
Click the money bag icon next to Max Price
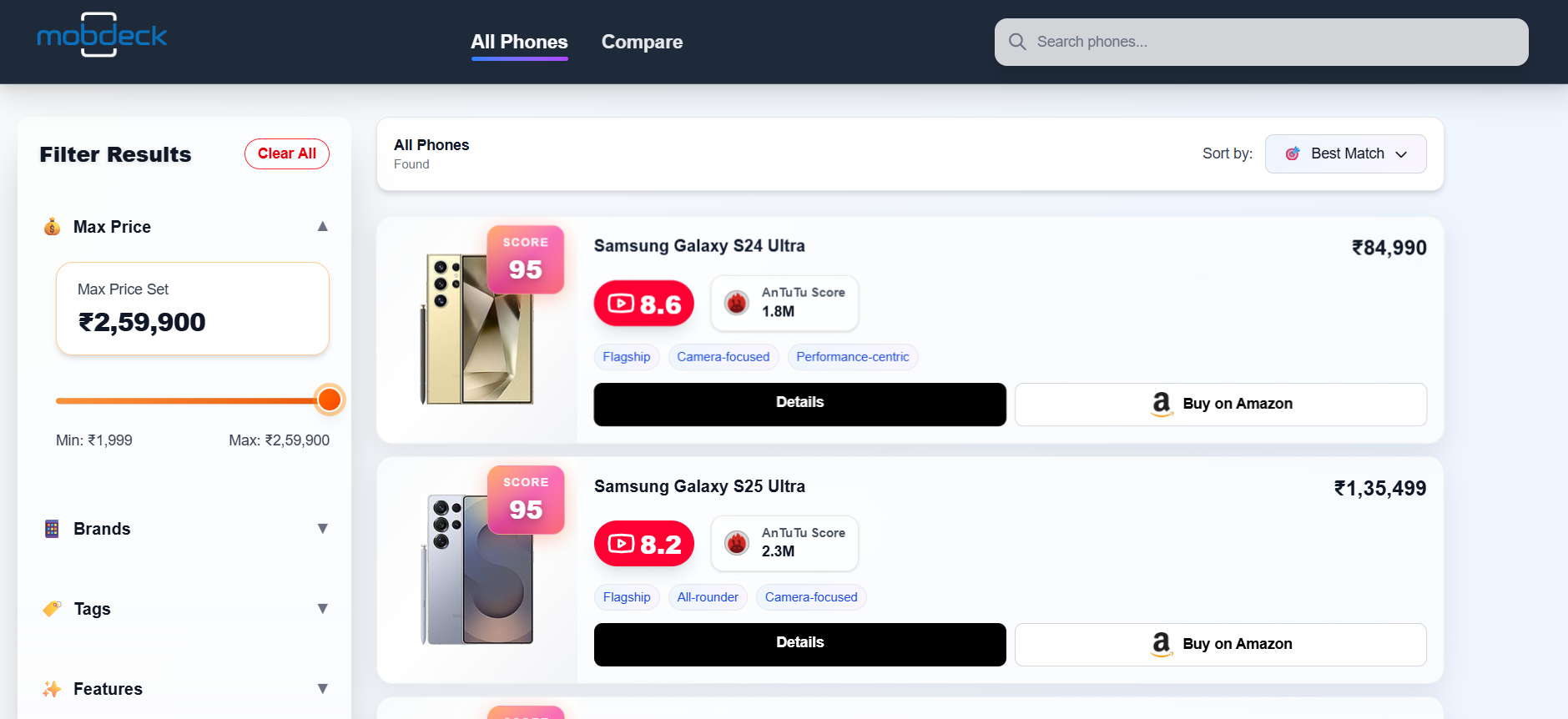52,226
